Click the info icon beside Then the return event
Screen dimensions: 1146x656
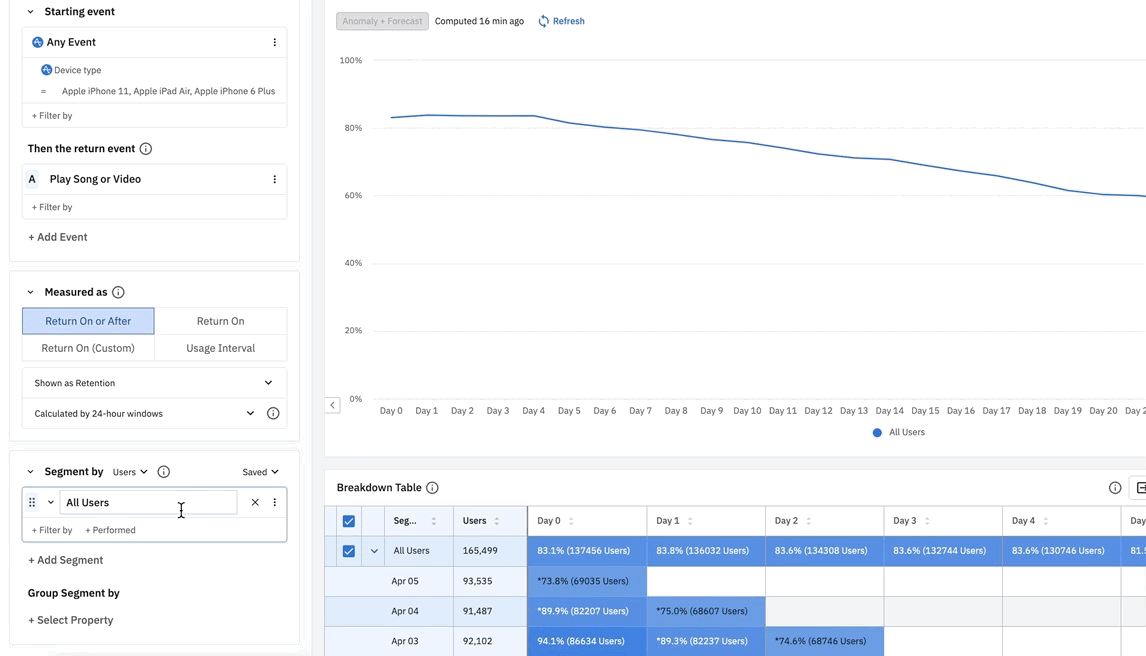click(146, 149)
